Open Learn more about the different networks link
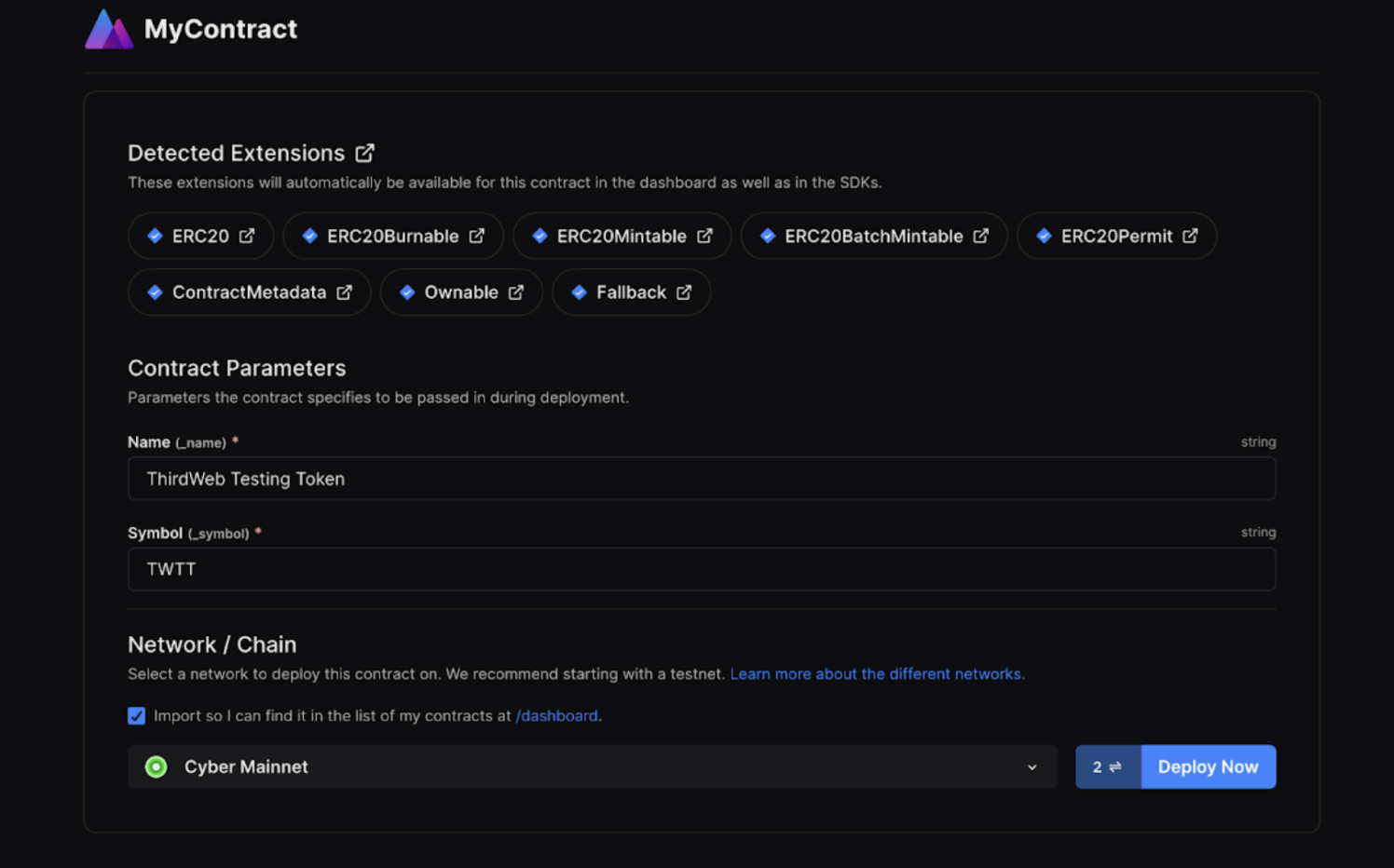 (877, 674)
